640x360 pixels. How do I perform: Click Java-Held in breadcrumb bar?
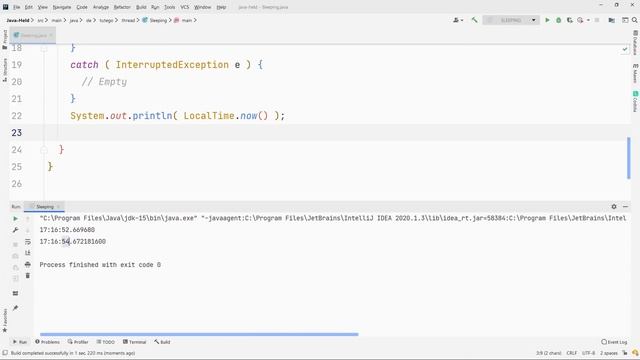18,20
